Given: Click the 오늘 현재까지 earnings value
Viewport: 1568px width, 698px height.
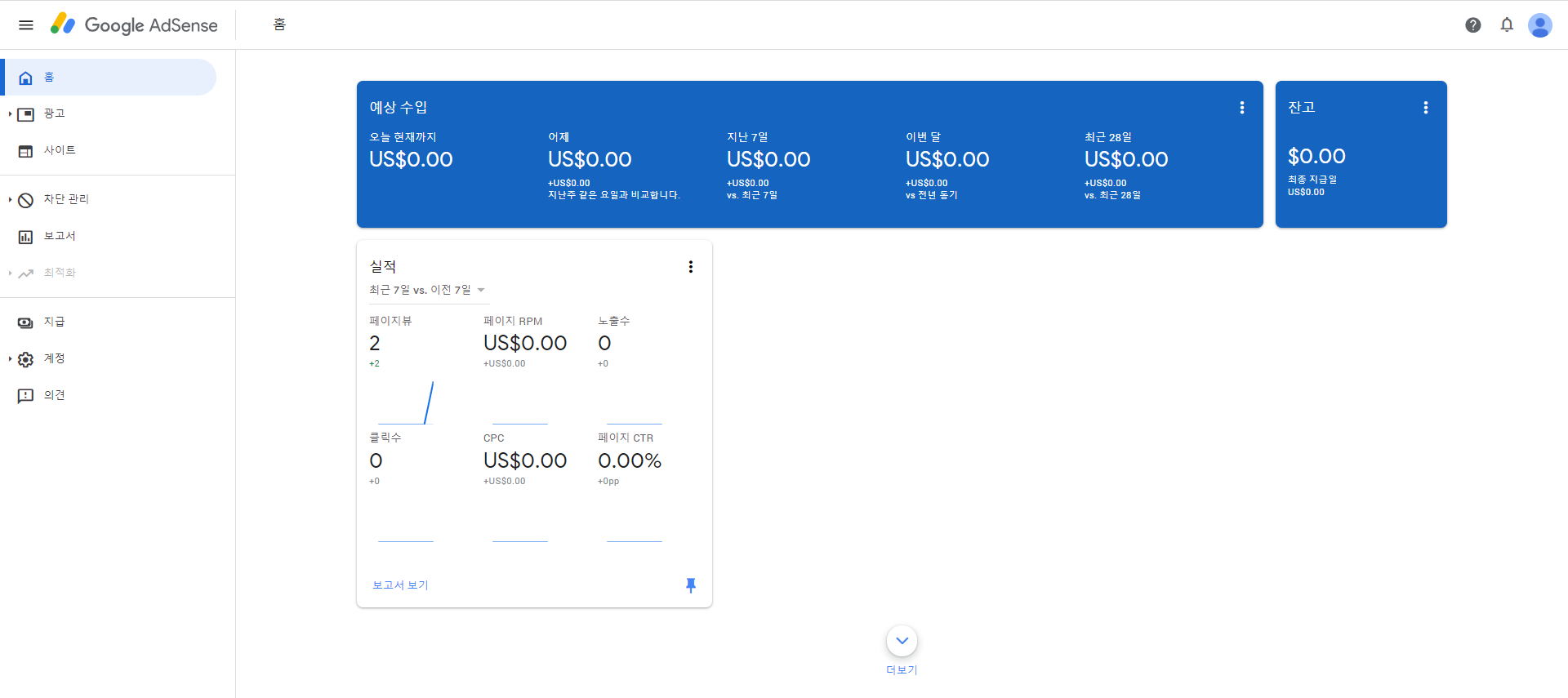Looking at the screenshot, I should (411, 159).
